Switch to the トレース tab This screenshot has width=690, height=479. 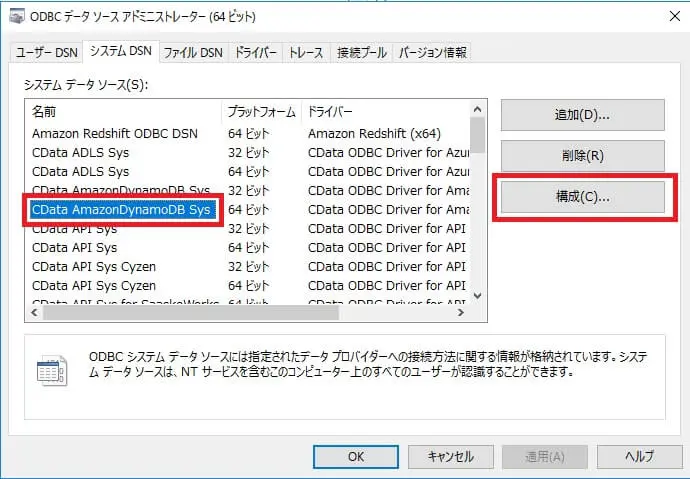[x=306, y=53]
